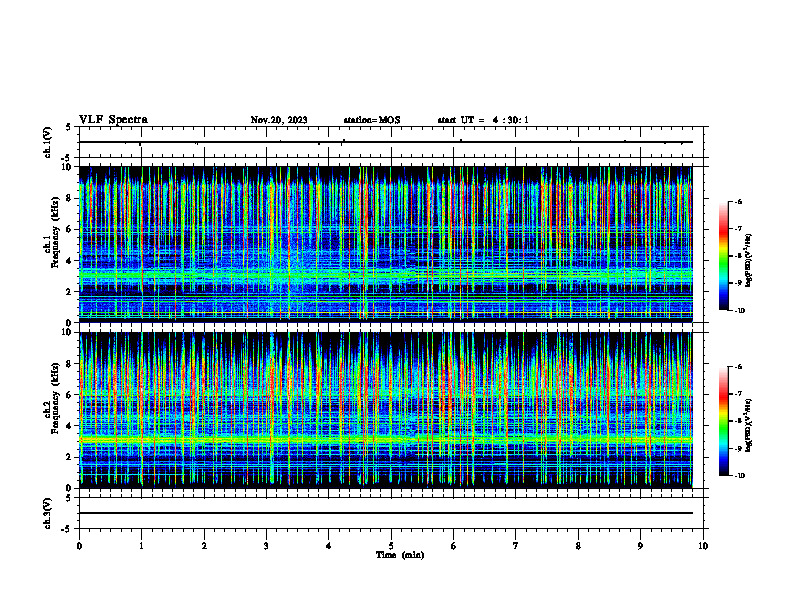792x612 pixels.
Task: Select the "start UT = 4 :30: 1" text
Action: [x=483, y=120]
